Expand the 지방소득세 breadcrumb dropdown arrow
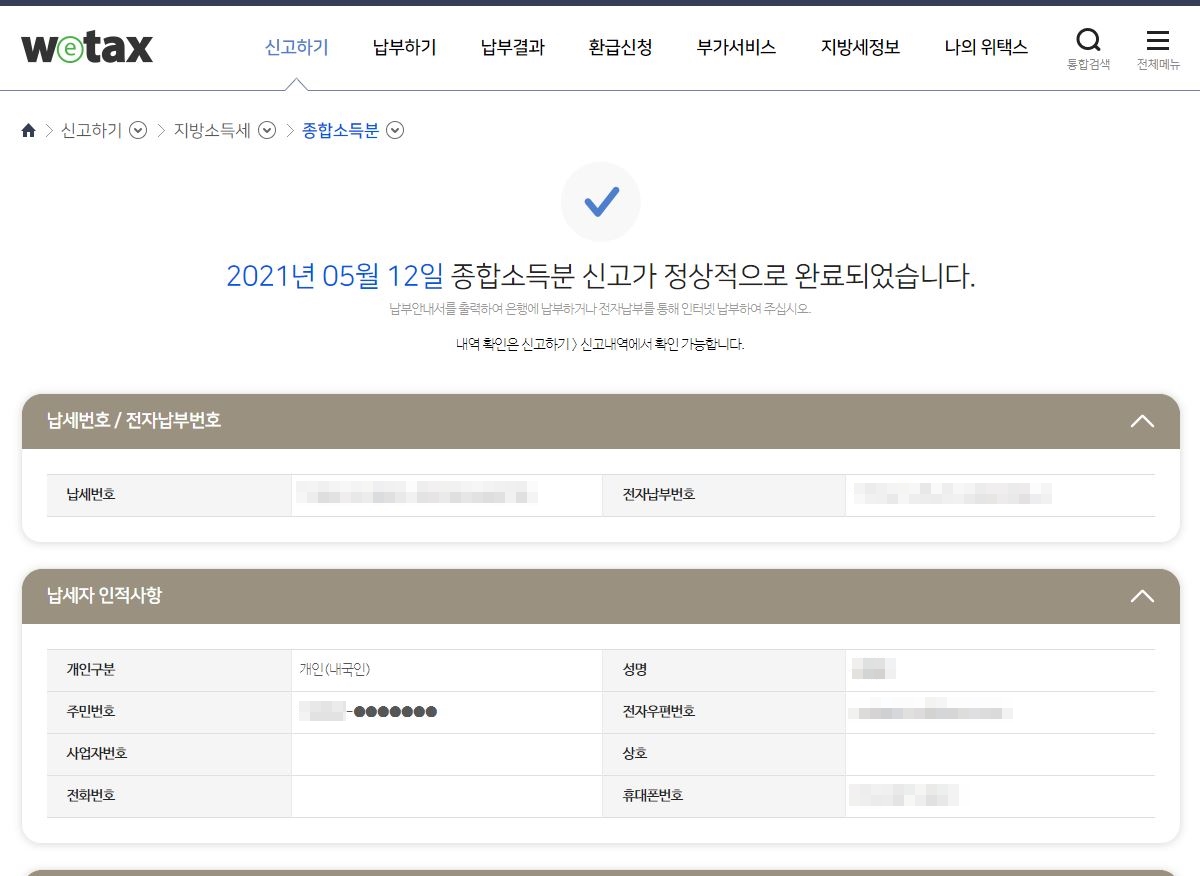The image size is (1200, 876). [x=267, y=130]
